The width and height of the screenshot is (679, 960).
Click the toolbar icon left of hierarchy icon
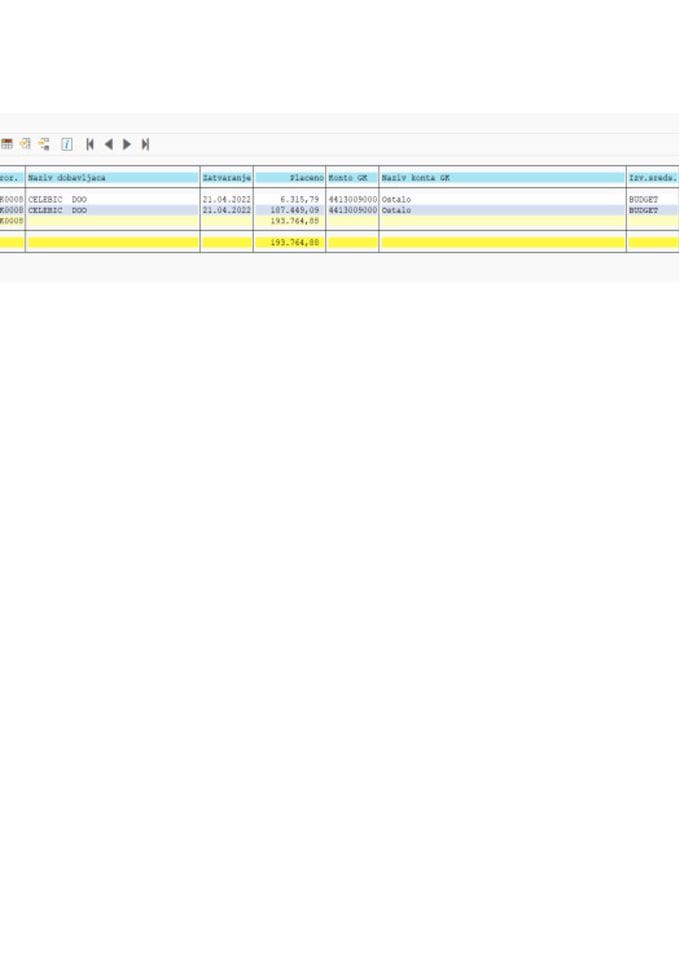coord(25,144)
